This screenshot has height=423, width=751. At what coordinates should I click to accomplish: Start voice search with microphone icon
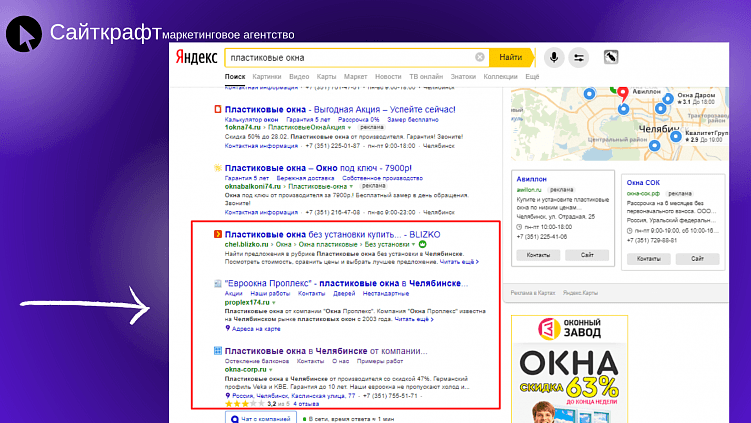tap(554, 57)
